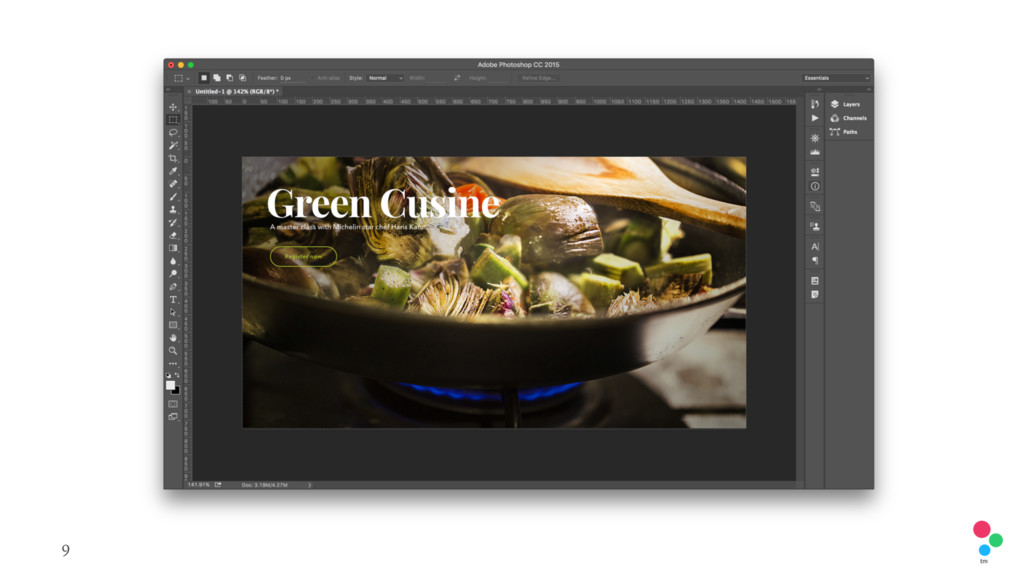Open the Channels panel

(x=848, y=118)
